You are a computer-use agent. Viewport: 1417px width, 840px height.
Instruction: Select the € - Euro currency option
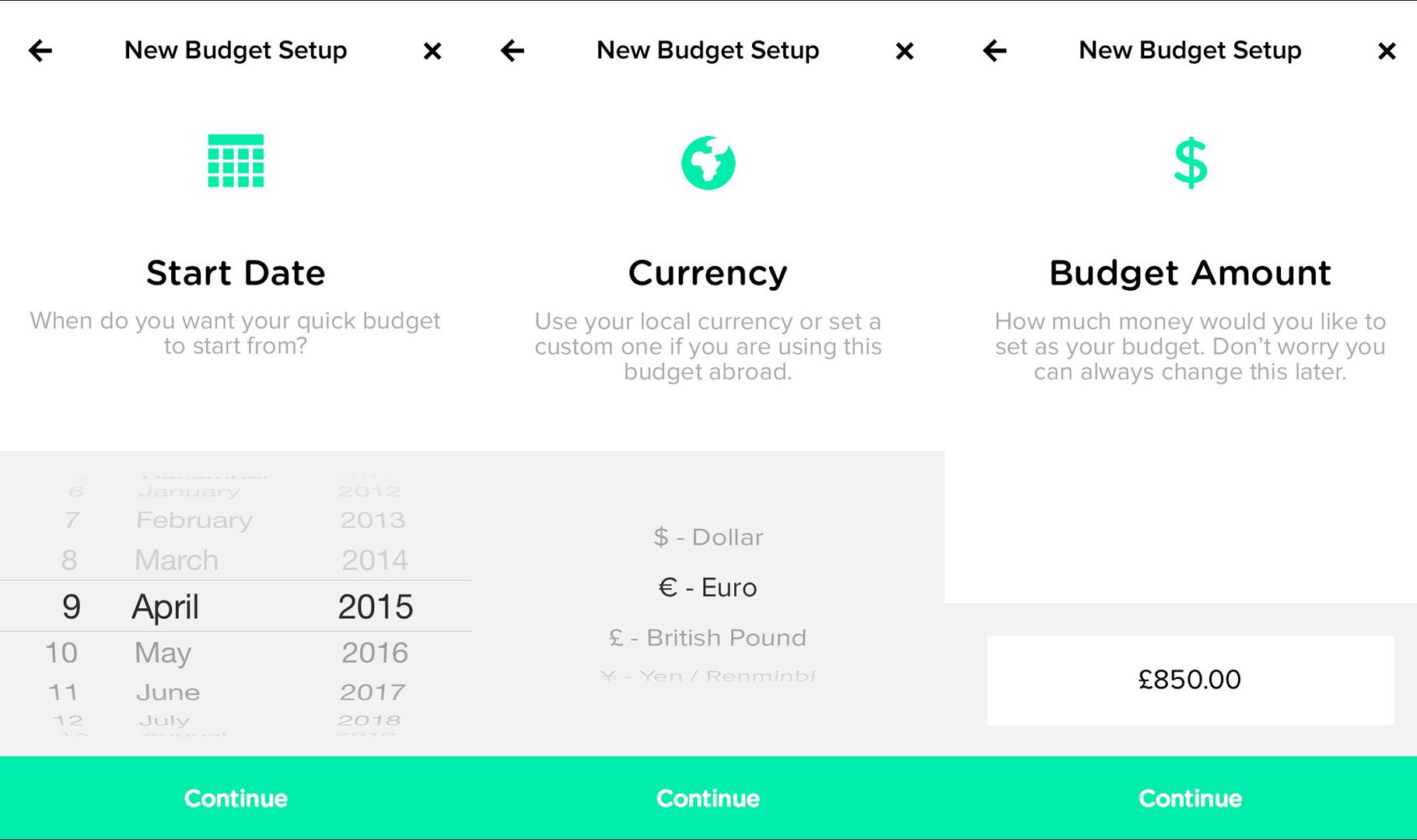[x=708, y=587]
